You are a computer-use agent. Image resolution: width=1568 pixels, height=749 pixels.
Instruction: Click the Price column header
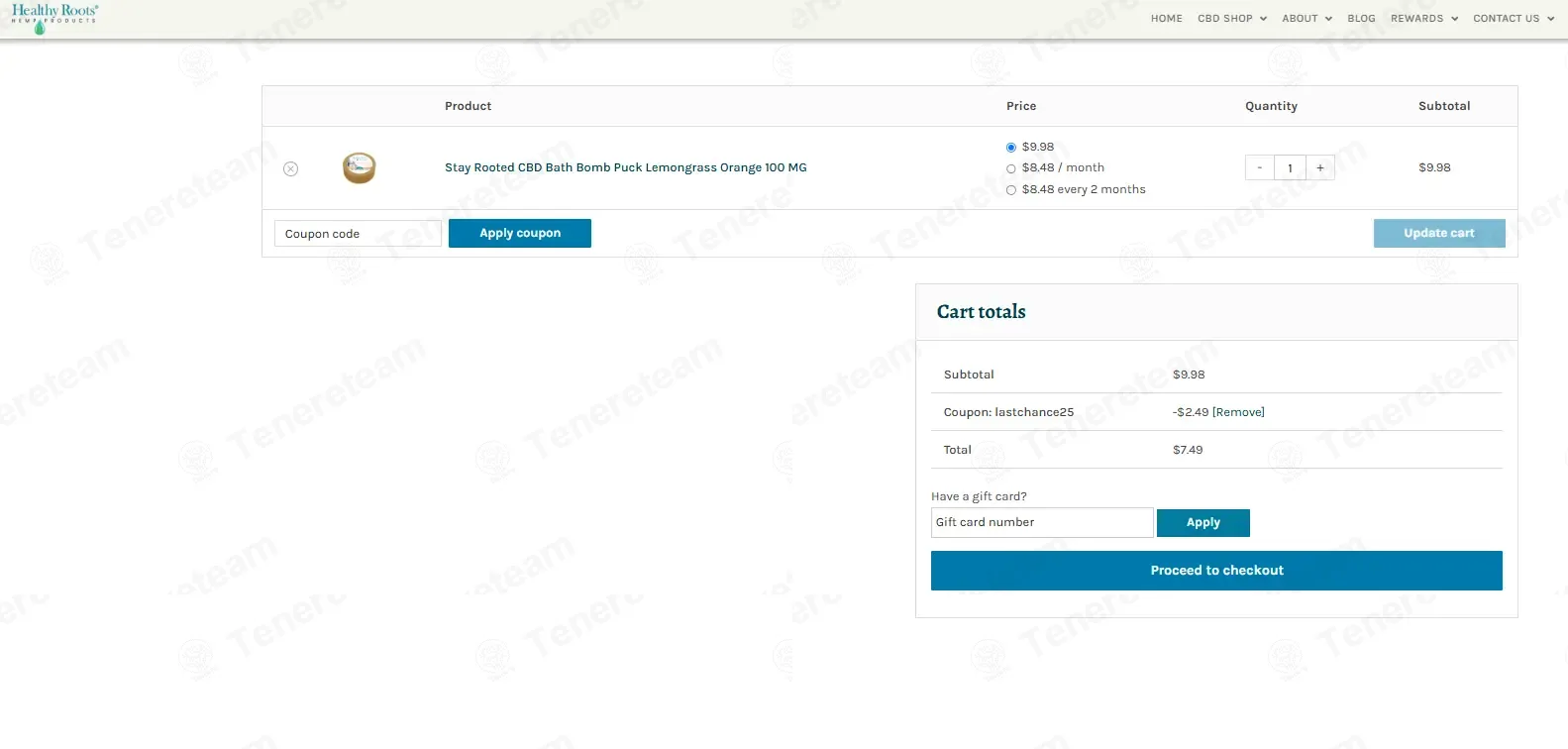pyautogui.click(x=1021, y=106)
